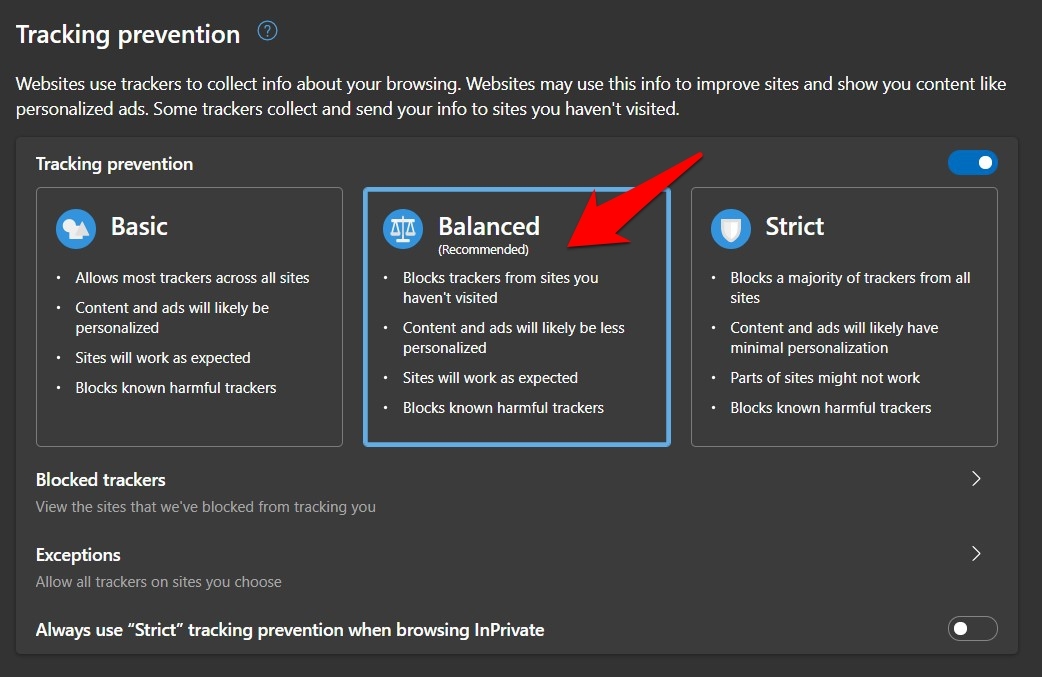This screenshot has width=1042, height=677.
Task: Click the 'Always use Strict tracking prevention' label
Action: [290, 630]
